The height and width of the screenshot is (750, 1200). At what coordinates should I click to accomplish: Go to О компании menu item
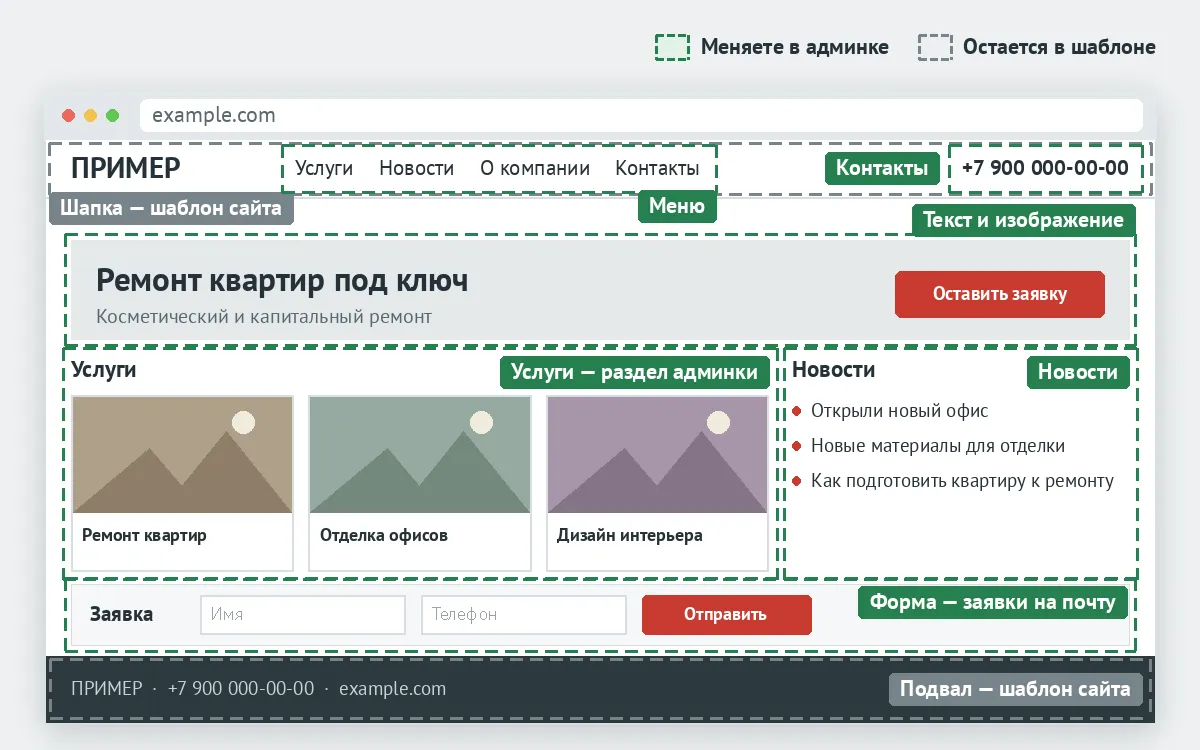coord(535,168)
